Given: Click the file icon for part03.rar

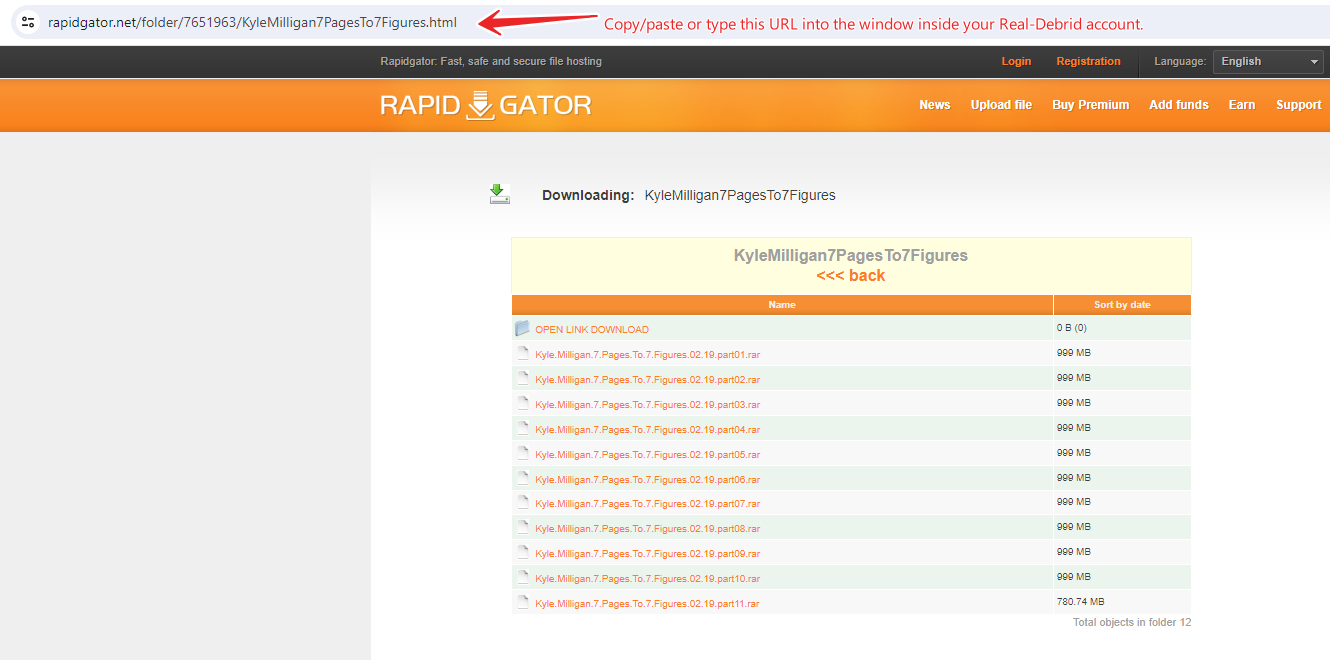Looking at the screenshot, I should (x=522, y=403).
